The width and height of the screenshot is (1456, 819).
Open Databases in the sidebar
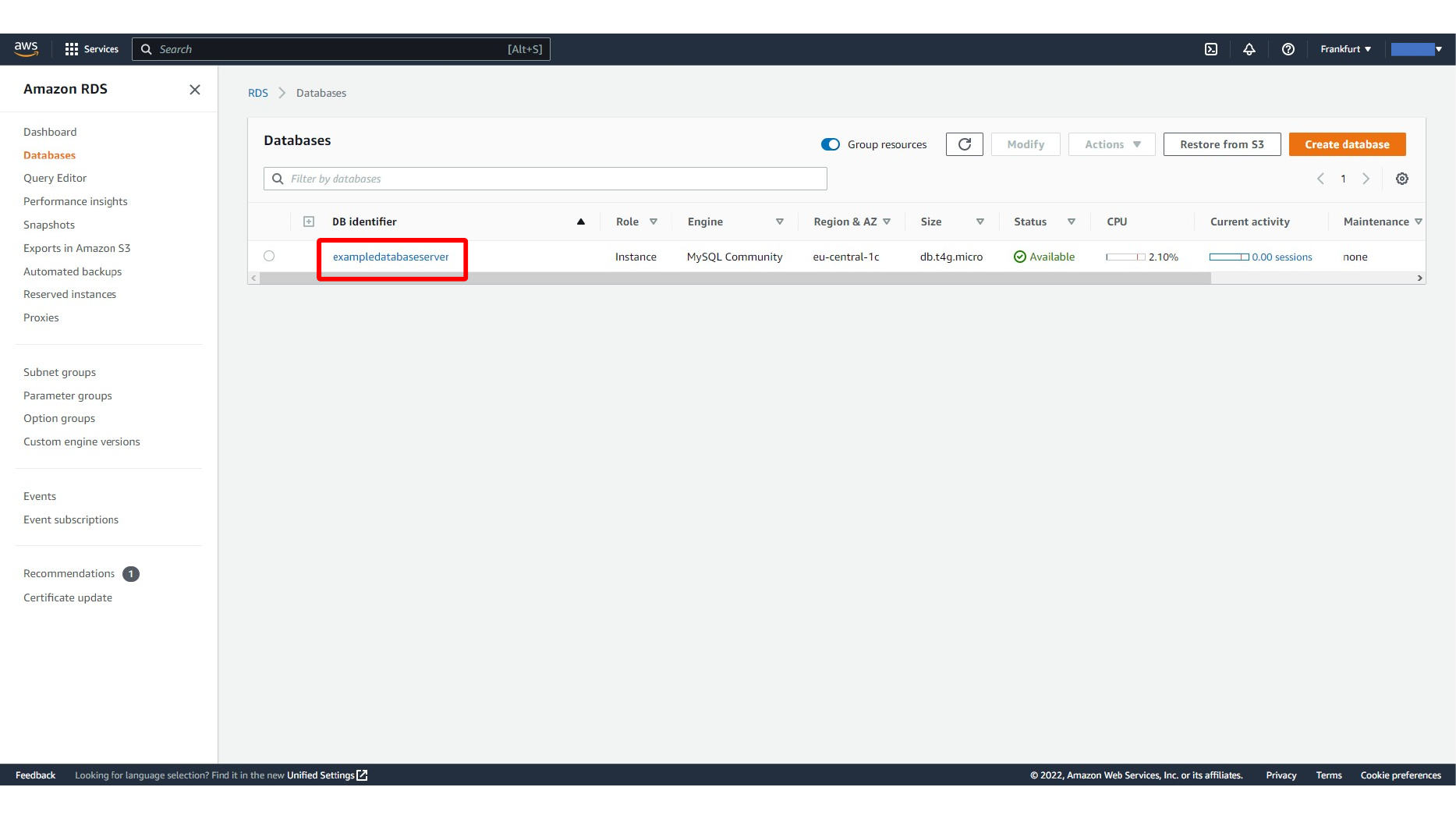49,155
